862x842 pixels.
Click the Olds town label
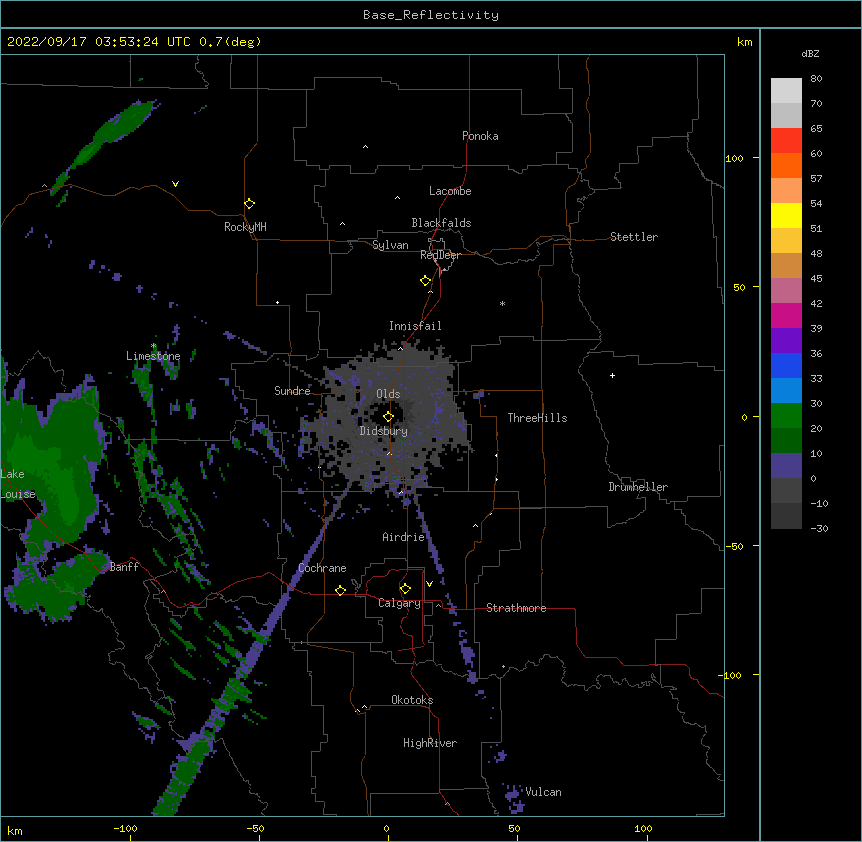[388, 394]
